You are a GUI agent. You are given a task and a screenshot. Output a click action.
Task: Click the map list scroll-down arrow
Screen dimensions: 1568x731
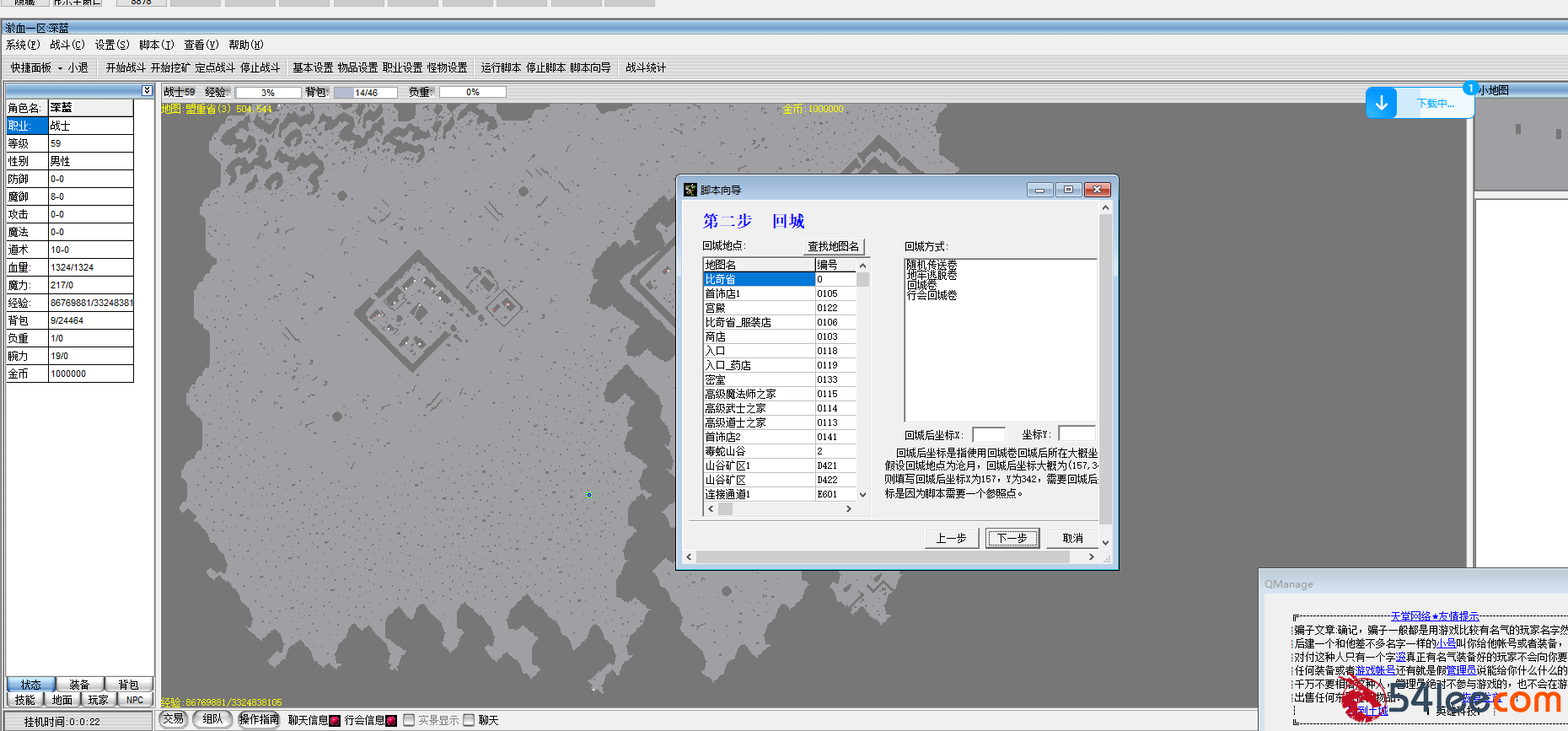click(x=862, y=494)
